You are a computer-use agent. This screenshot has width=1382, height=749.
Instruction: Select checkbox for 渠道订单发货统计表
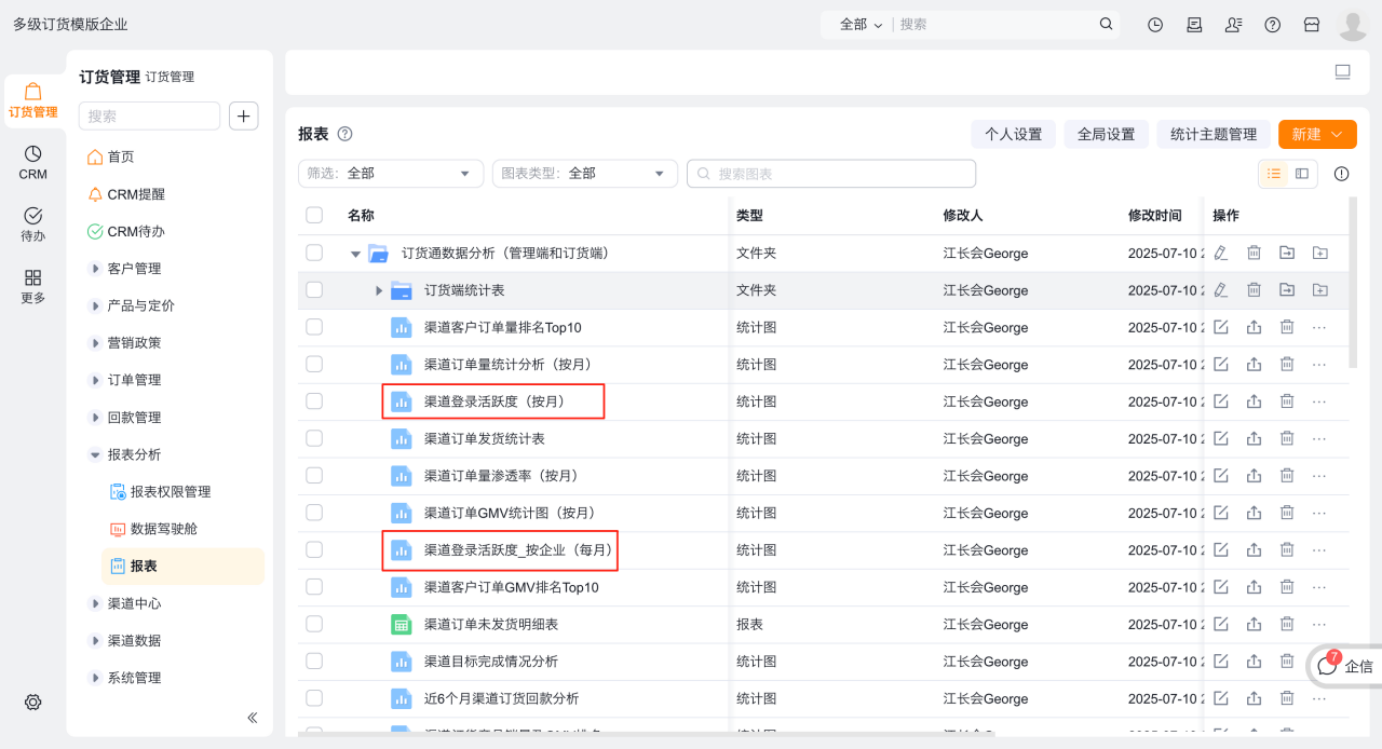point(314,438)
